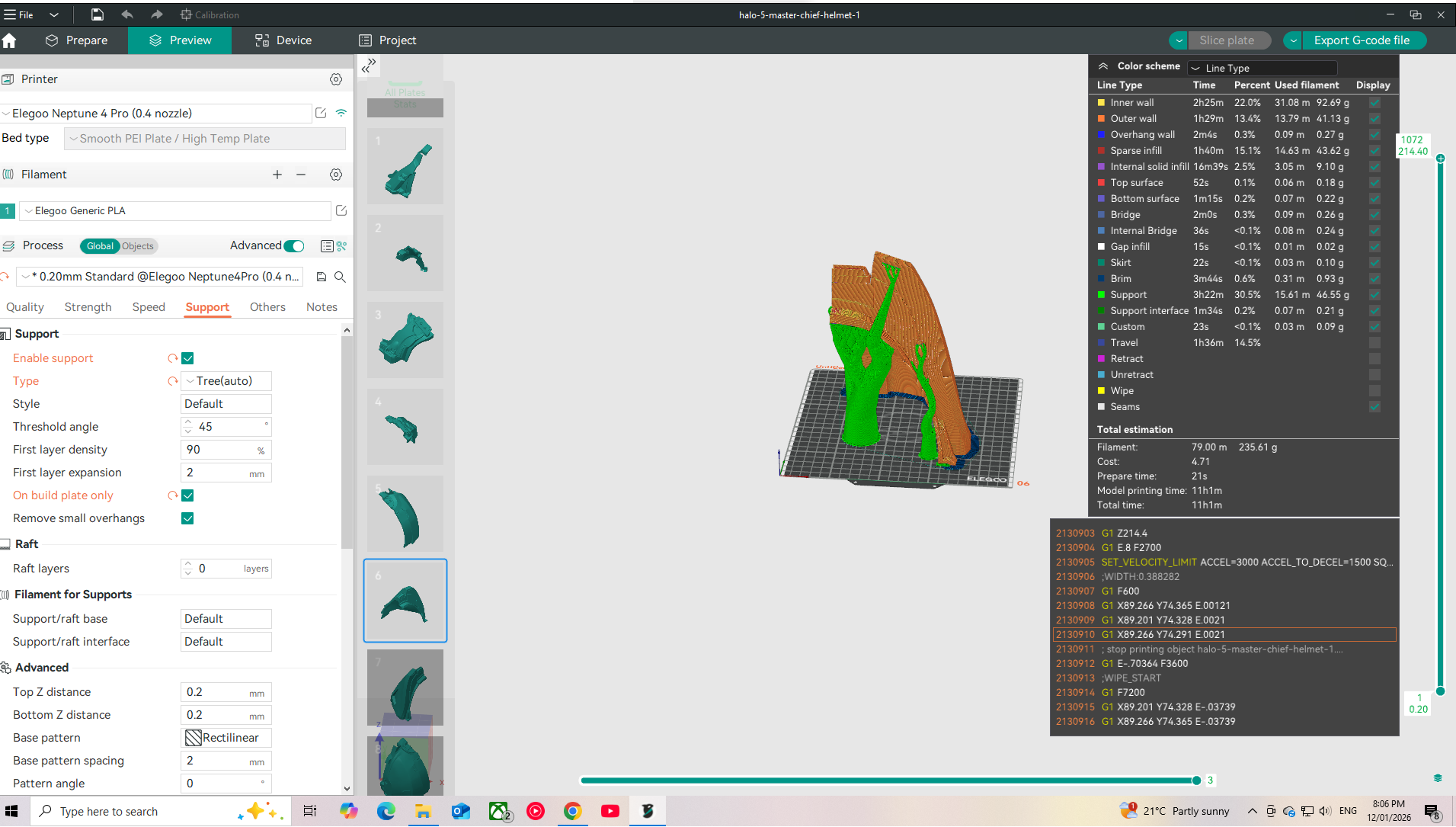
Task: Click the Undo arrow in the toolbar
Action: [x=126, y=14]
